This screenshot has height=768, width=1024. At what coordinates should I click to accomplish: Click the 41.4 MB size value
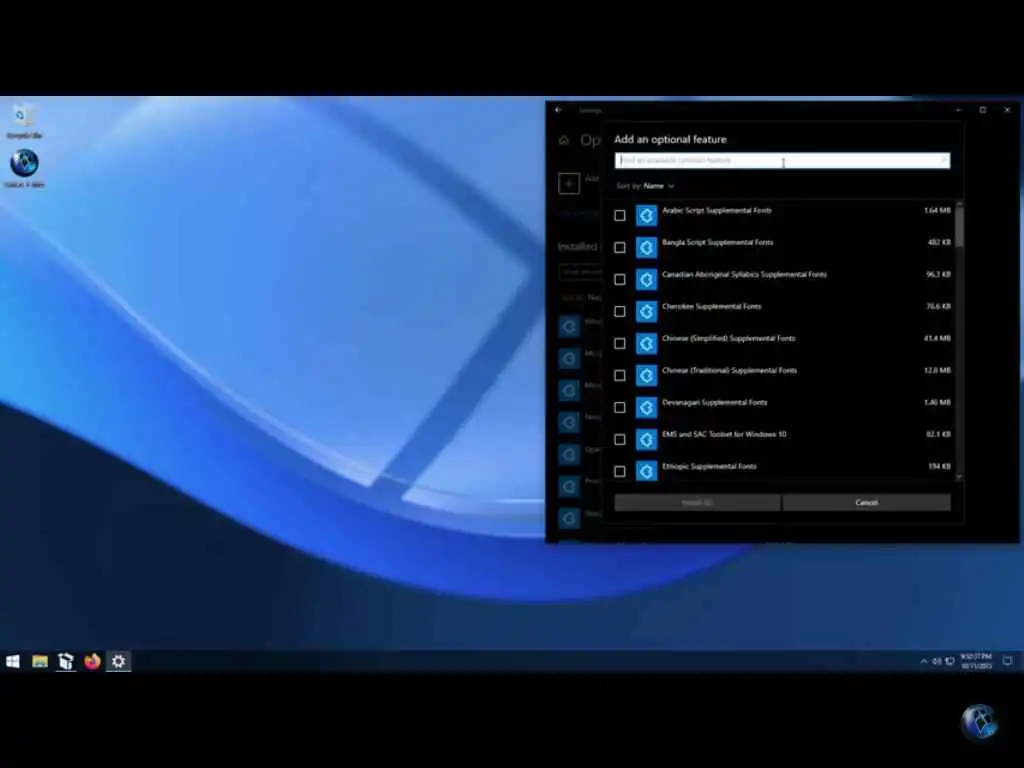click(x=937, y=338)
